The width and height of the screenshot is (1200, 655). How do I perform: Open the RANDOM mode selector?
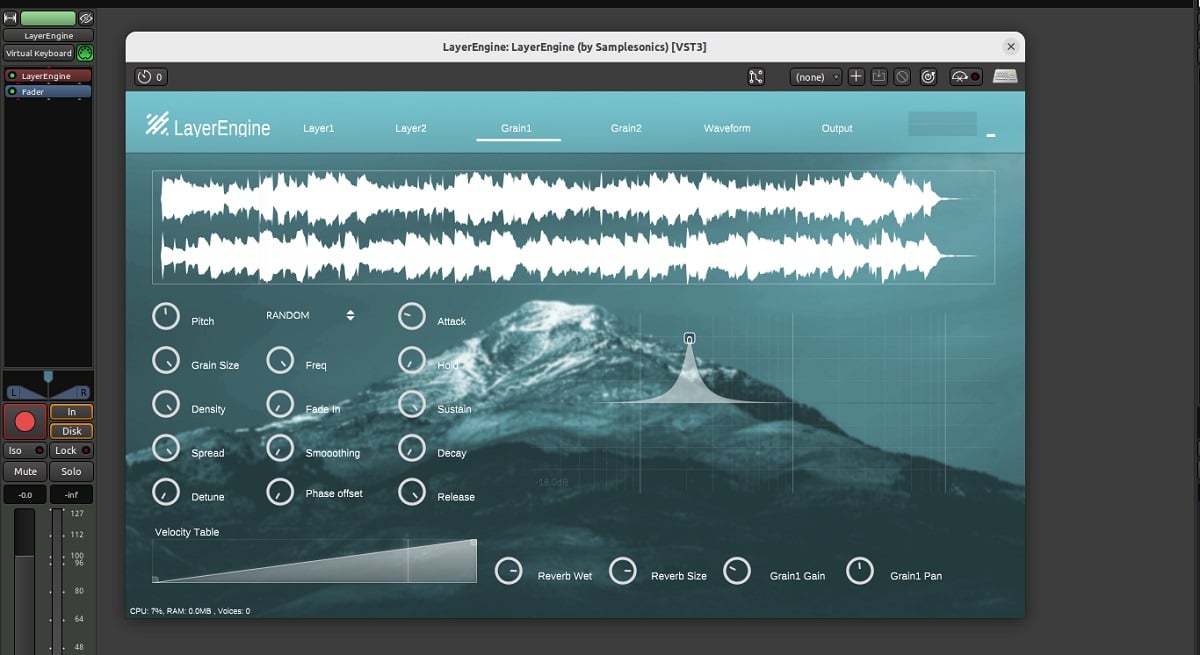coord(310,315)
